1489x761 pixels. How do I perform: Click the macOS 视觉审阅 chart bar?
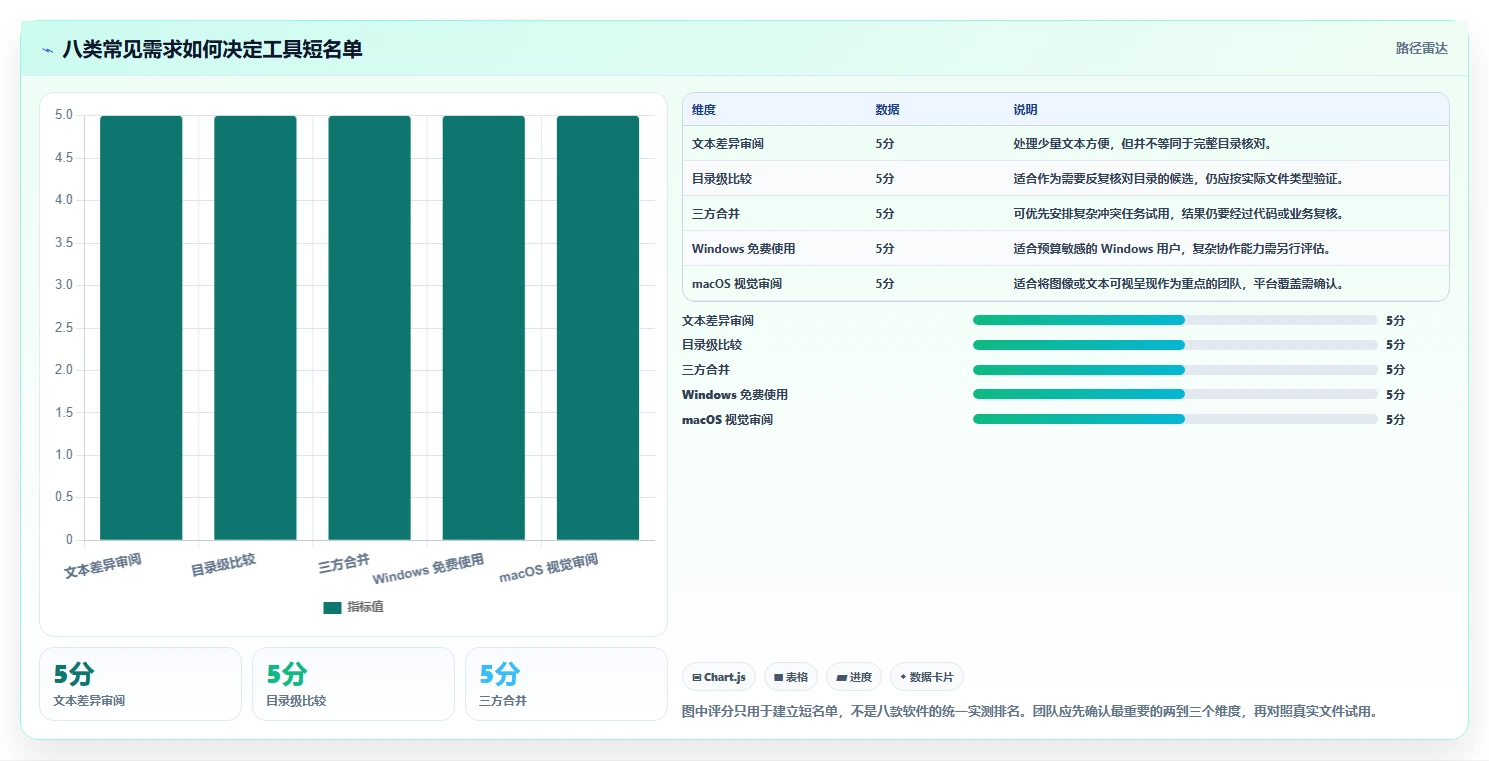(x=598, y=328)
